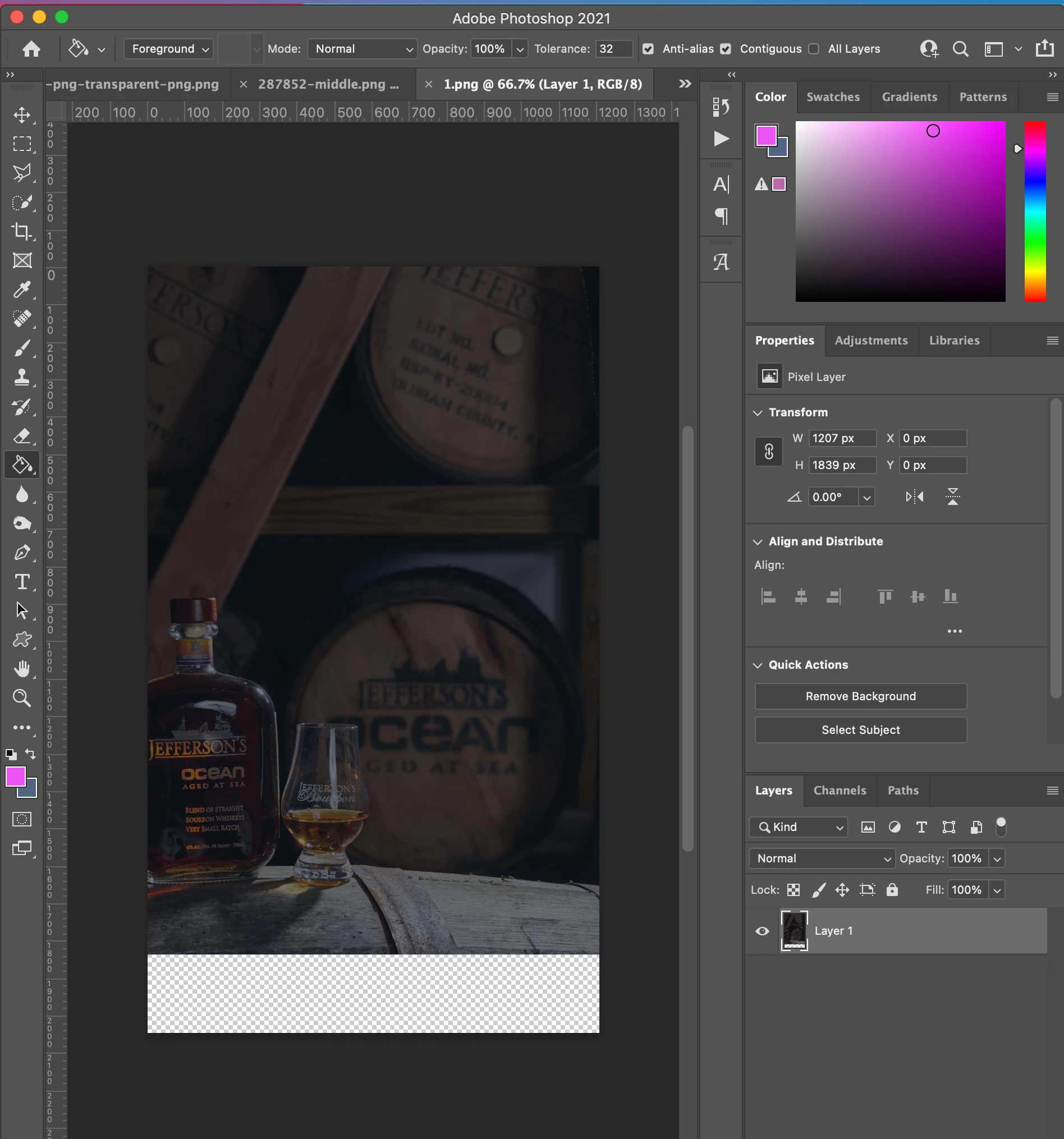The height and width of the screenshot is (1139, 1064).
Task: Select the Rectangular Marquee tool
Action: pyautogui.click(x=22, y=144)
